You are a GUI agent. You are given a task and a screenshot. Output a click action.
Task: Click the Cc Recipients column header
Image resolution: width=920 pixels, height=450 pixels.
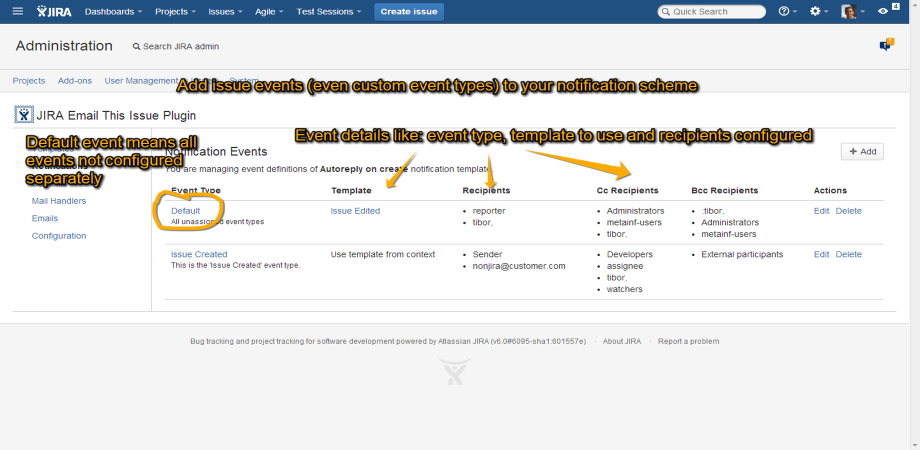627,191
